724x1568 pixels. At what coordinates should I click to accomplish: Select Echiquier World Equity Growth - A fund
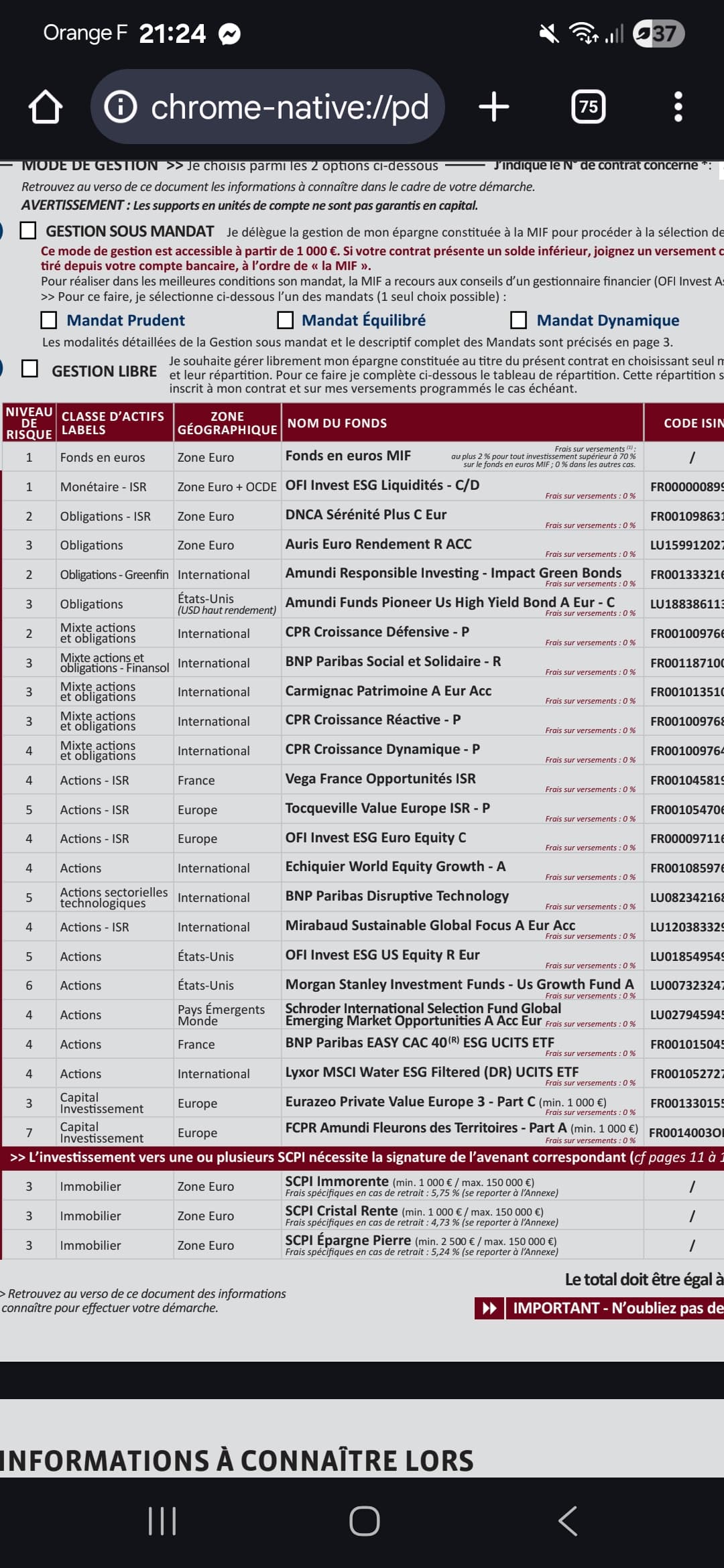(396, 866)
